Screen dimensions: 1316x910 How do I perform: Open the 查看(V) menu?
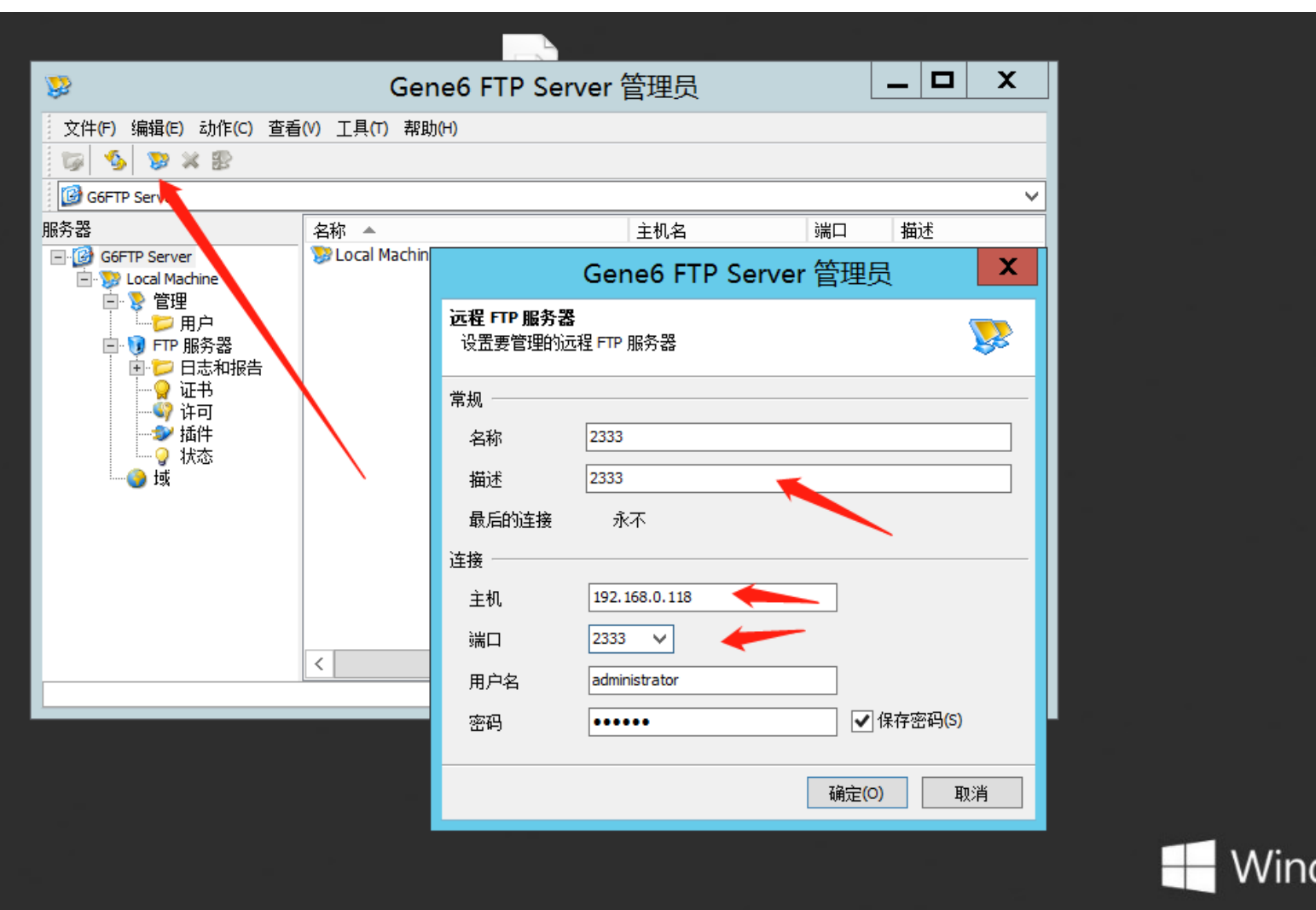pyautogui.click(x=294, y=128)
